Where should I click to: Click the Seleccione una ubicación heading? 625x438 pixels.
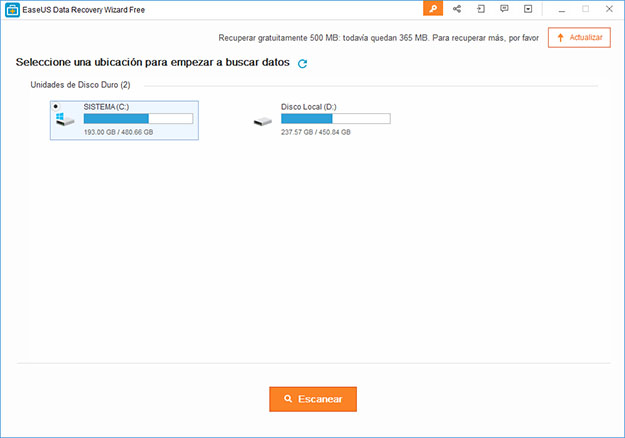tap(153, 63)
